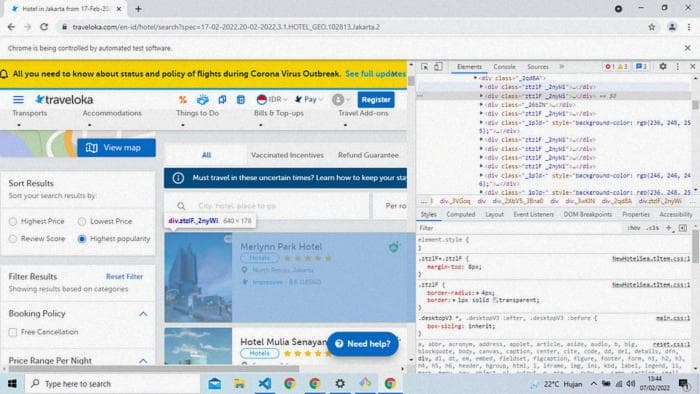Screen dimensions: 700x394
Task: Click See full updates link in yellow banner
Action: point(375,74)
